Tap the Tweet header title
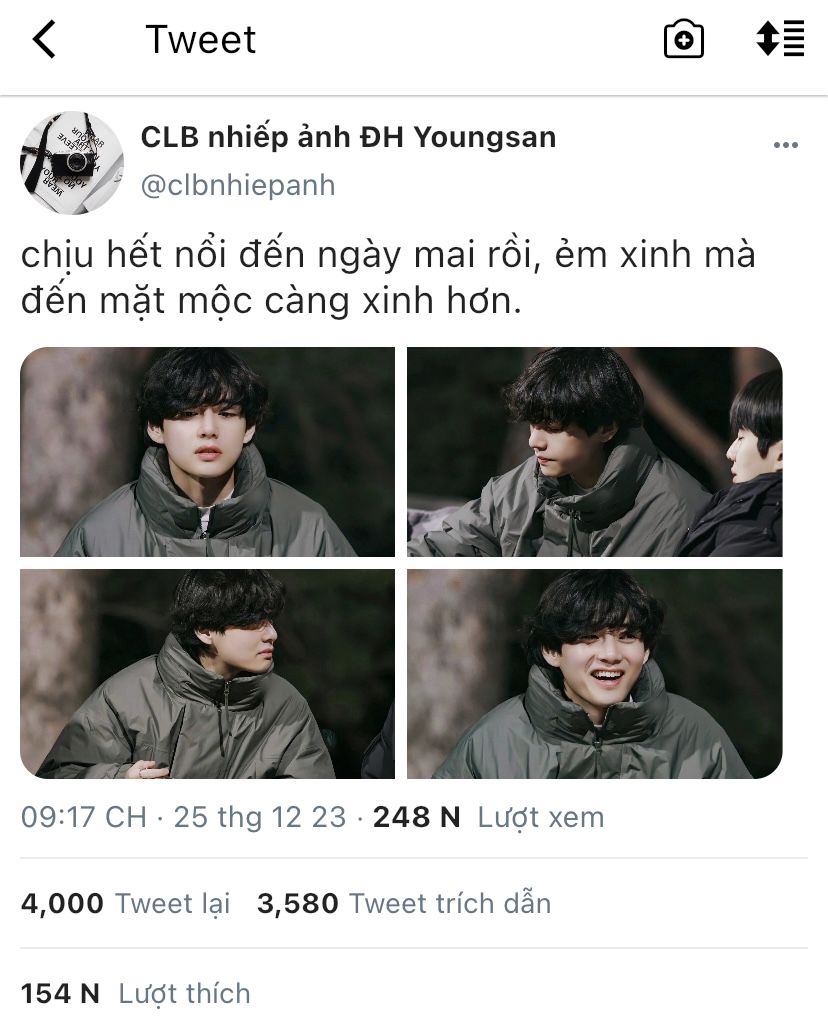This screenshot has height=1034, width=828. [x=200, y=40]
